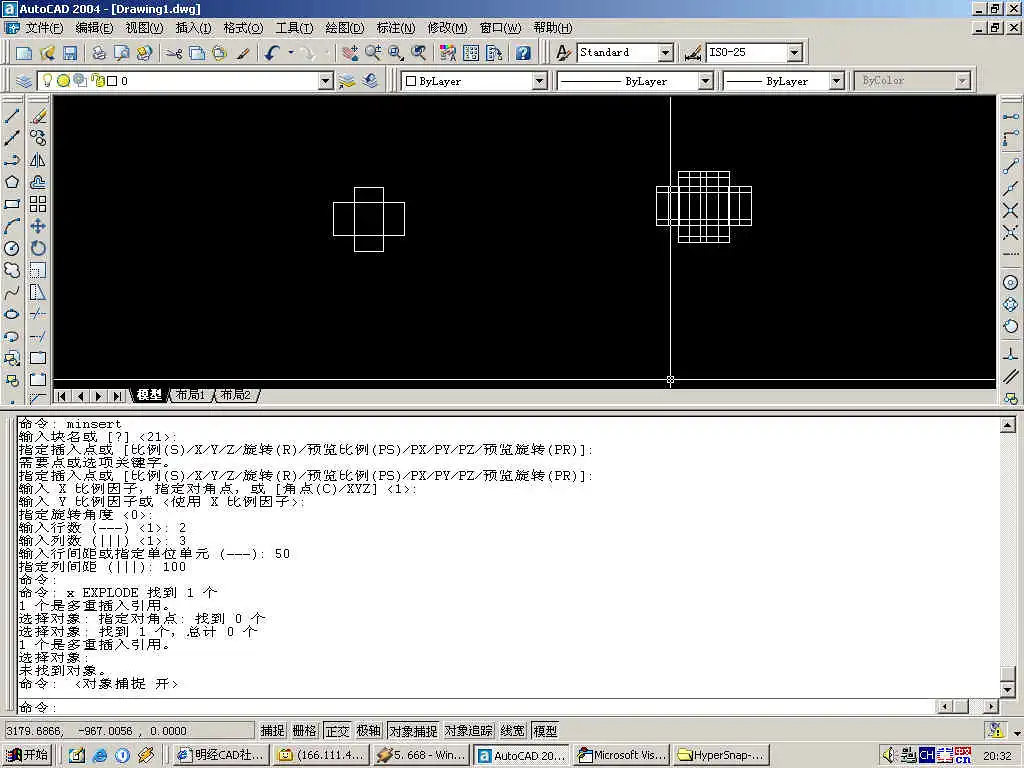The image size is (1024, 768).
Task: Open the 文件(F) menu
Action: (x=44, y=28)
